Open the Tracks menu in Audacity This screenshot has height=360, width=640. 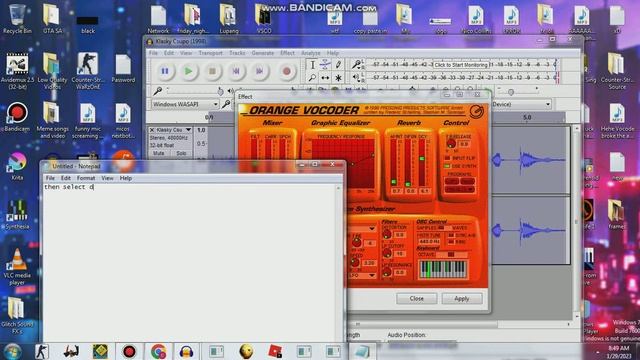pyautogui.click(x=237, y=53)
